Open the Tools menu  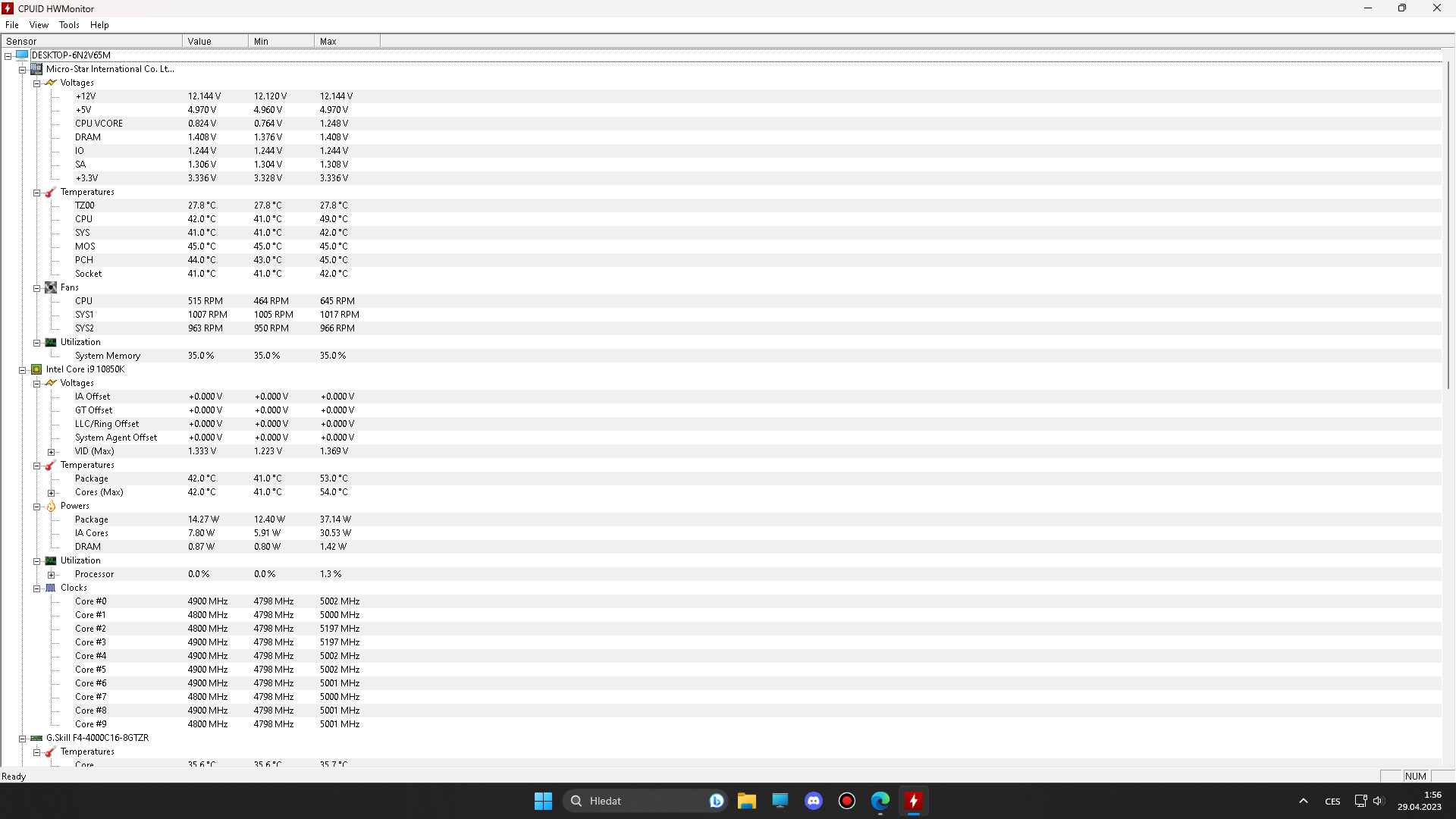69,25
